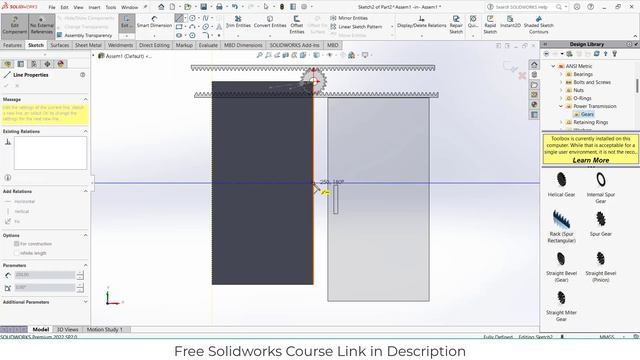
Task: Switch to the 3D Views tab
Action: click(67, 329)
